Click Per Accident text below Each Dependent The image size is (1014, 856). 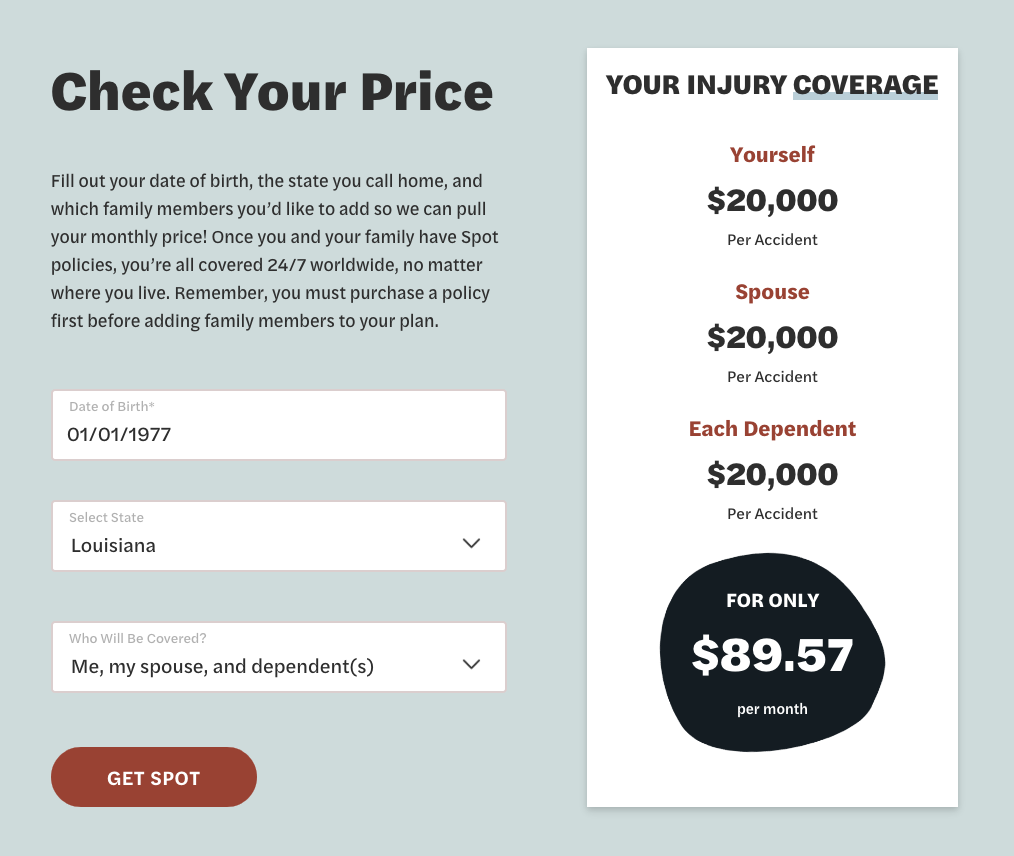[x=772, y=514]
